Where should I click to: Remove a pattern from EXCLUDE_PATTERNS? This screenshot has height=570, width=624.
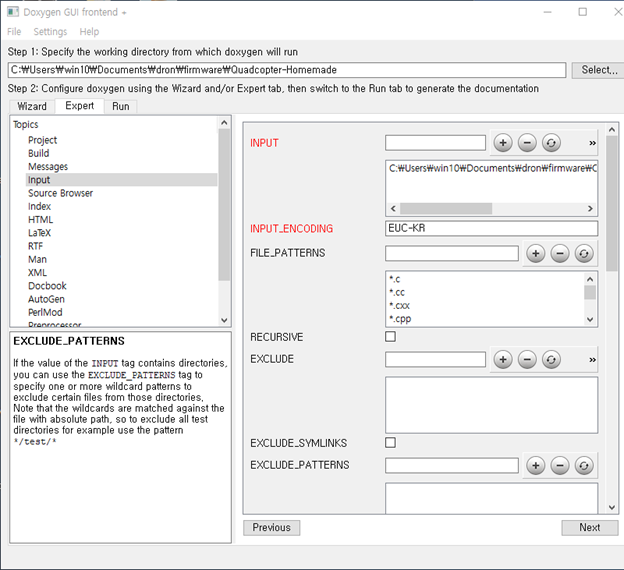click(560, 465)
